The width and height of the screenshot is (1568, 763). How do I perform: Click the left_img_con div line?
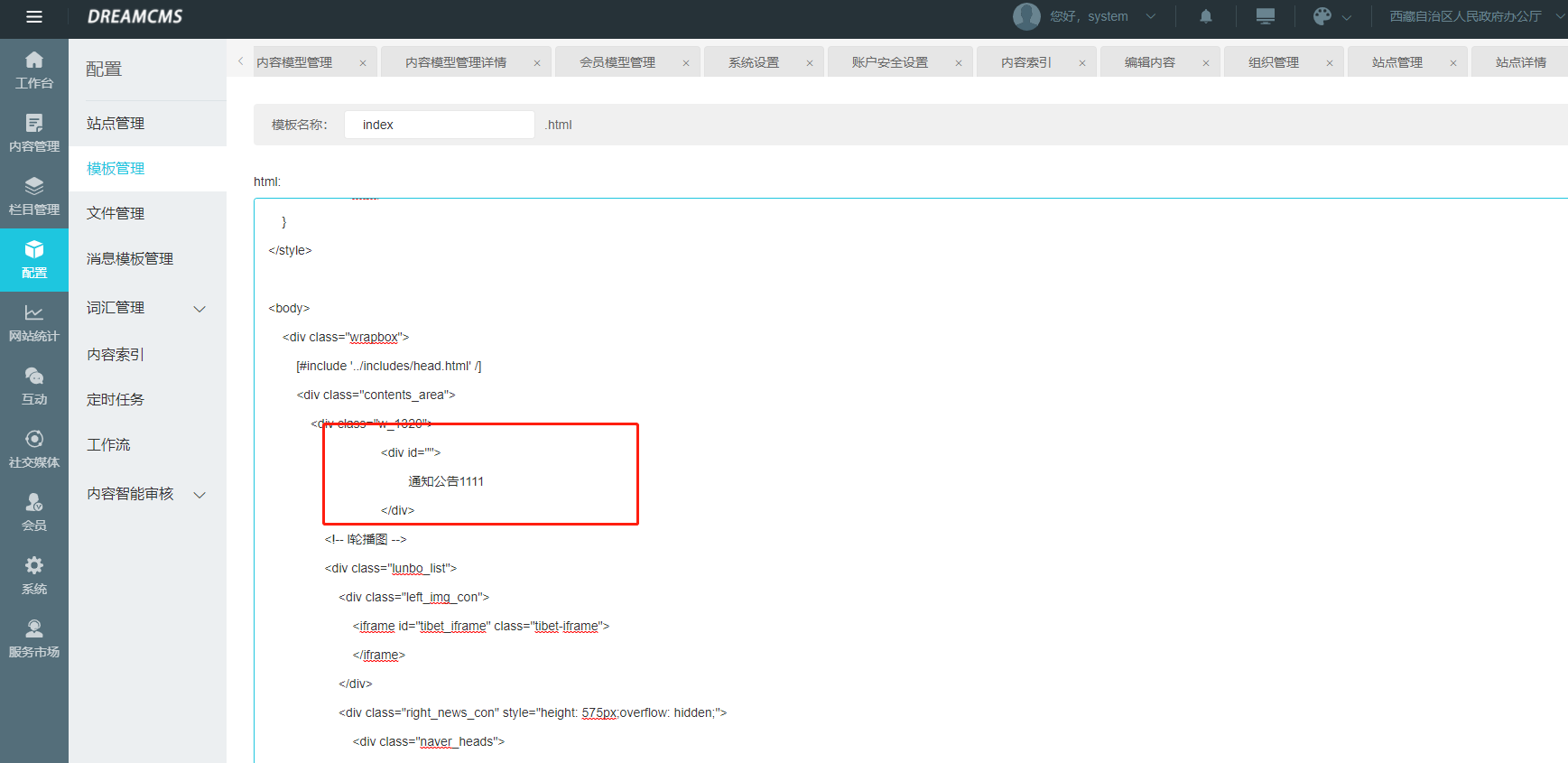coord(414,597)
